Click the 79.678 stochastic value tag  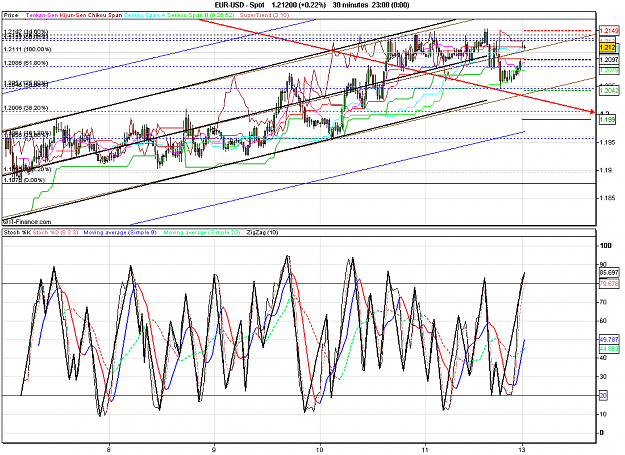pos(609,284)
